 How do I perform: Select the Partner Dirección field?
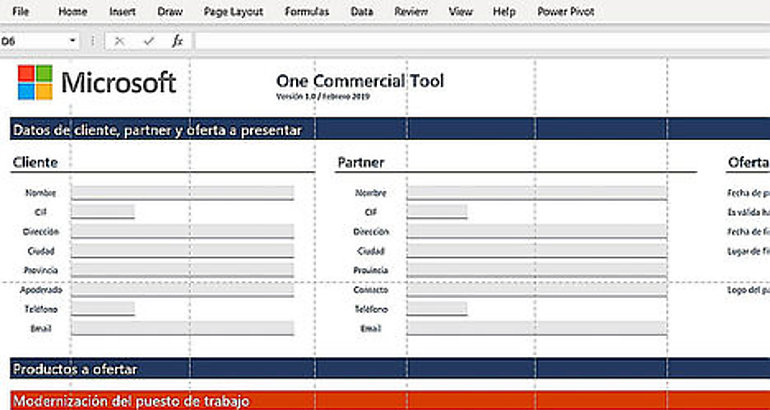click(536, 231)
